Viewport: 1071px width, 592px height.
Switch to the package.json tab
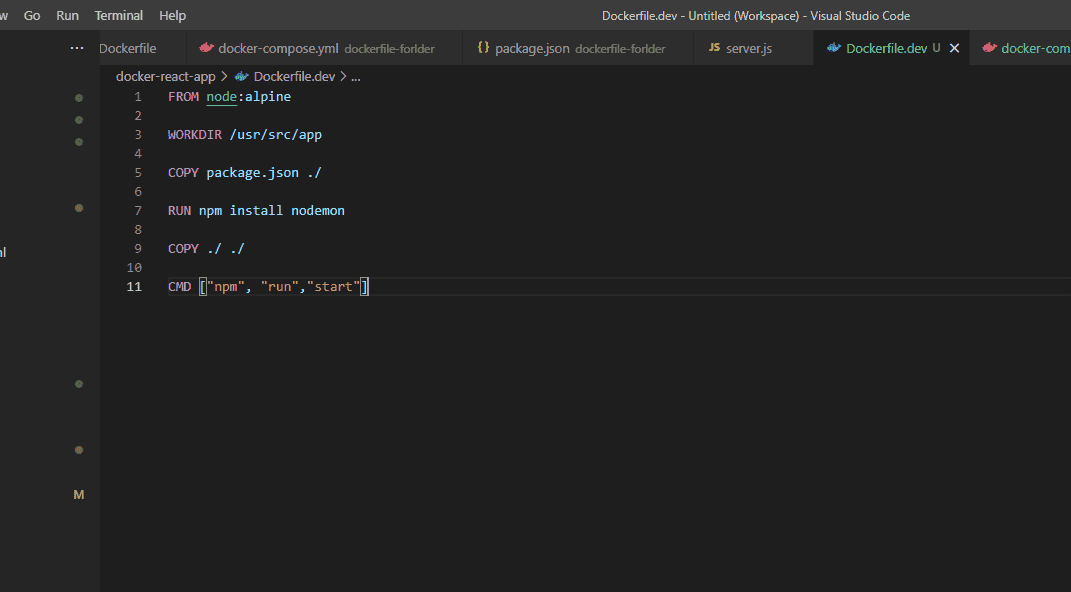tap(530, 48)
